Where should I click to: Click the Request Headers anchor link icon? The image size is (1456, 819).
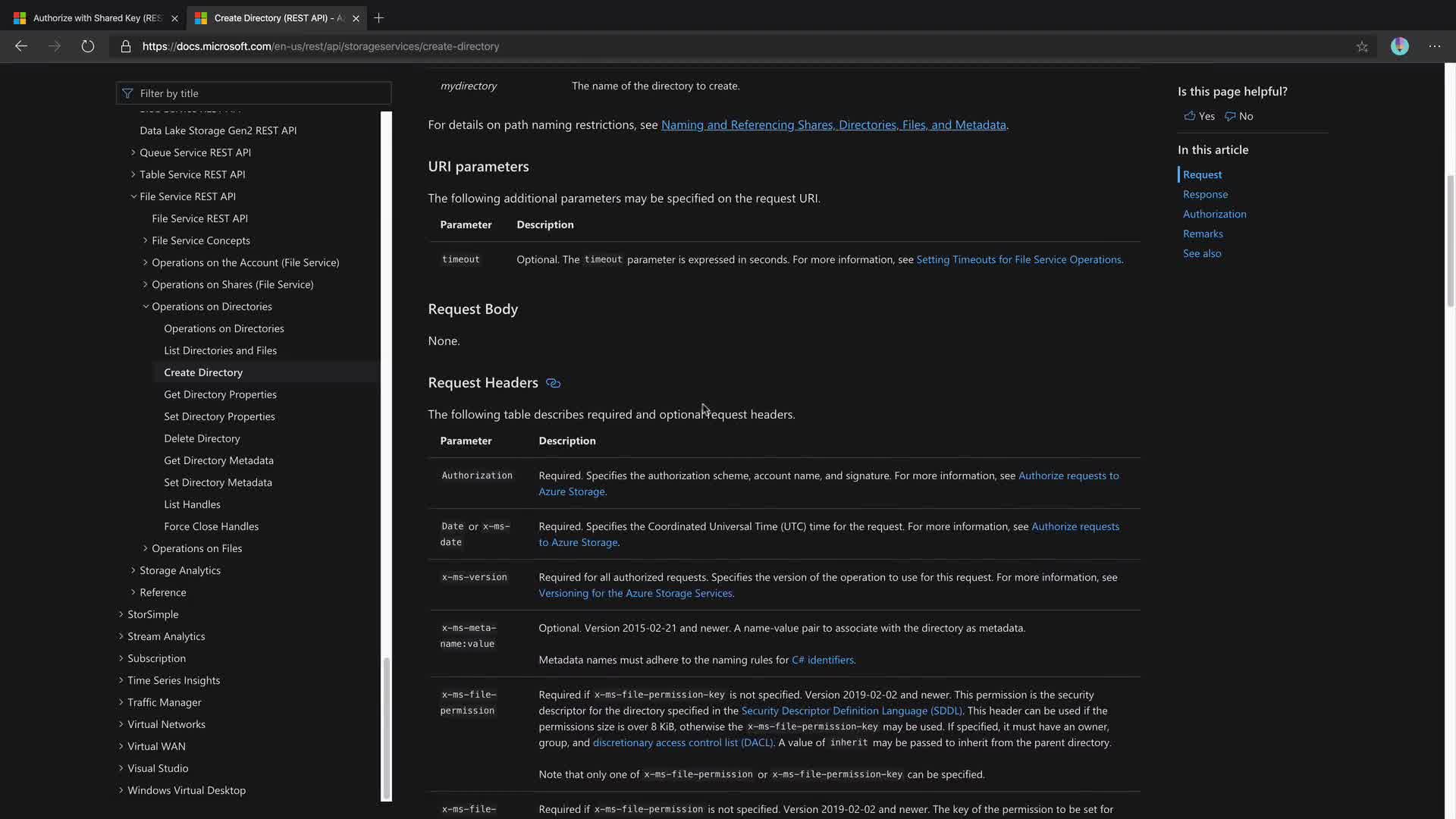coord(553,383)
